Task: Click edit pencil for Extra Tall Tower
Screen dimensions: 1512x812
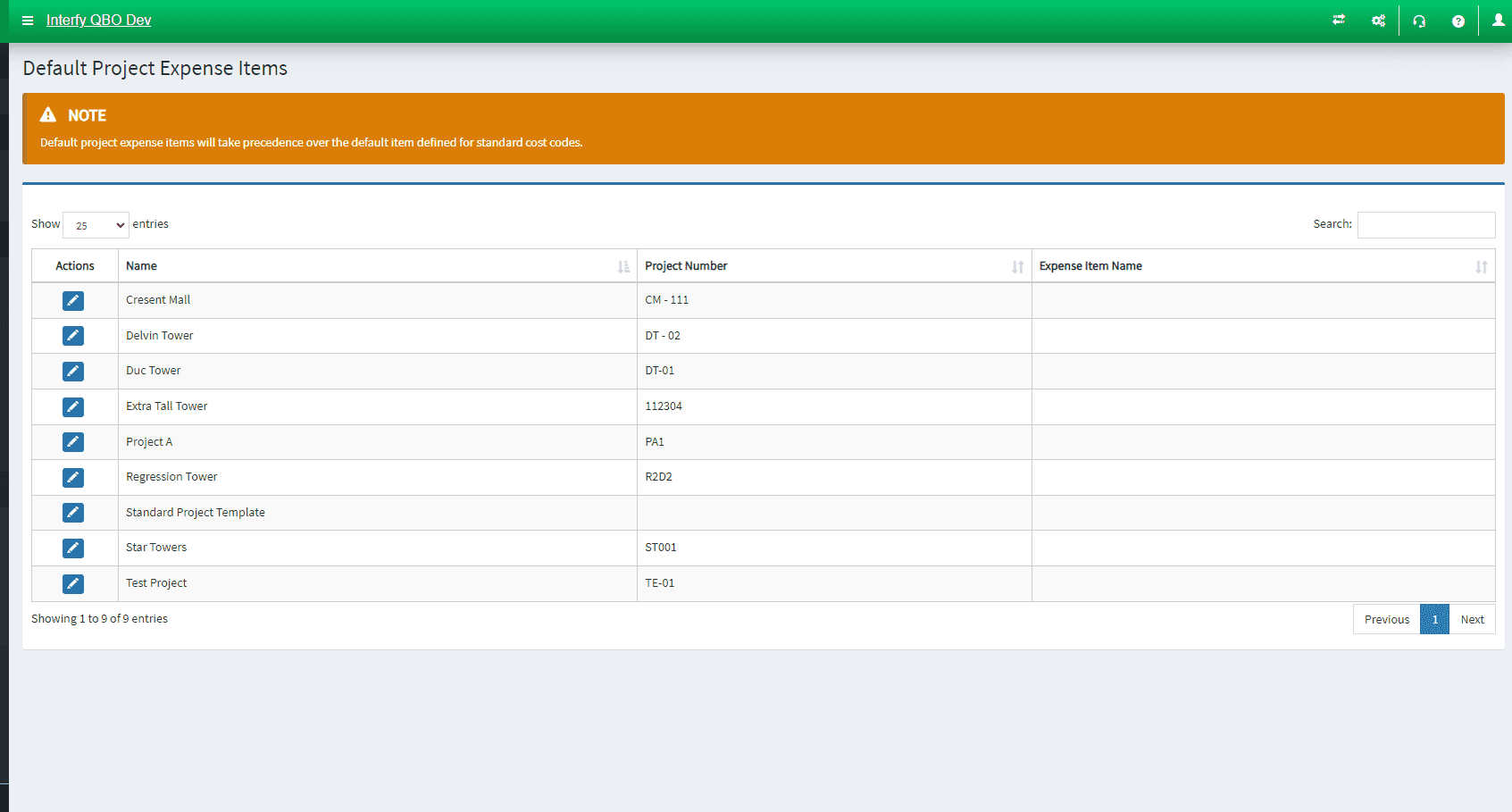Action: coord(73,406)
